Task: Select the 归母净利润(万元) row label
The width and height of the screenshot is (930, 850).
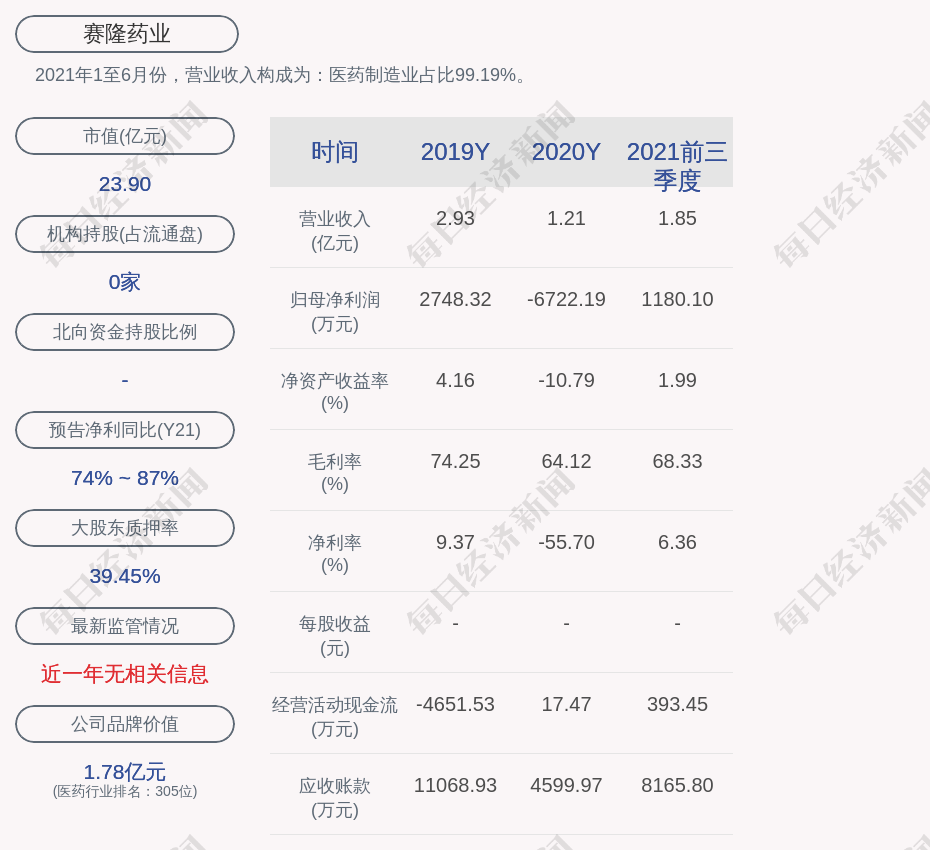Action: tap(335, 311)
